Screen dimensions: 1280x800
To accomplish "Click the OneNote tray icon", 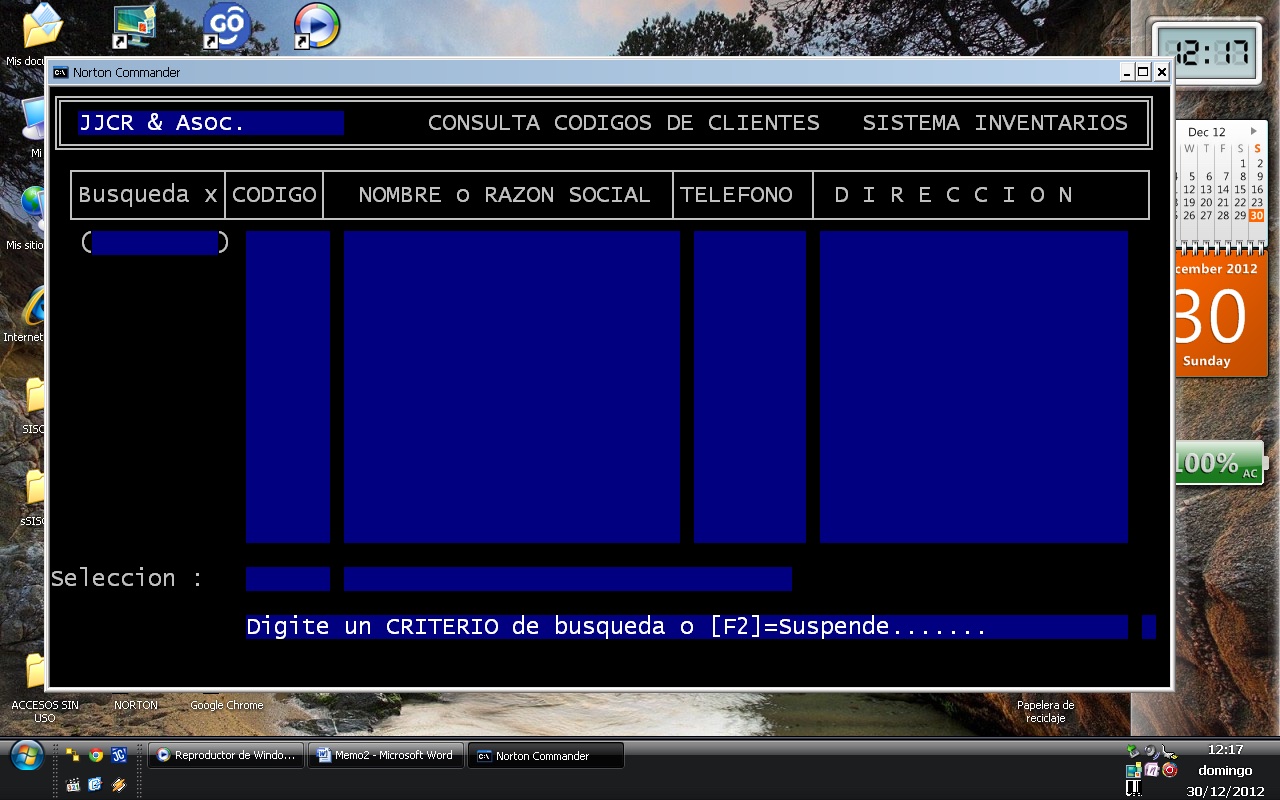I will click(1151, 770).
